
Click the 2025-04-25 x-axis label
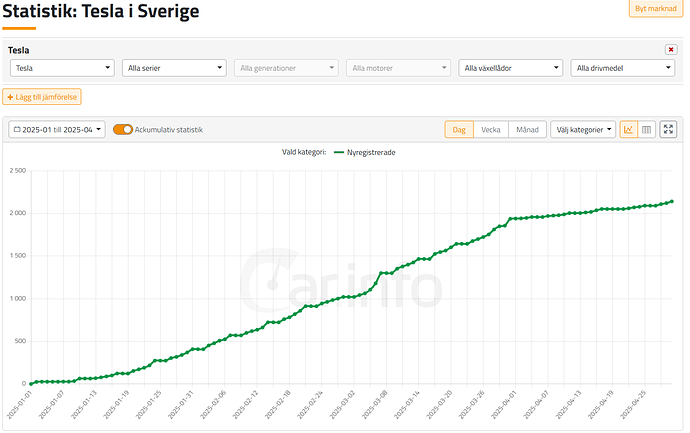pyautogui.click(x=633, y=404)
